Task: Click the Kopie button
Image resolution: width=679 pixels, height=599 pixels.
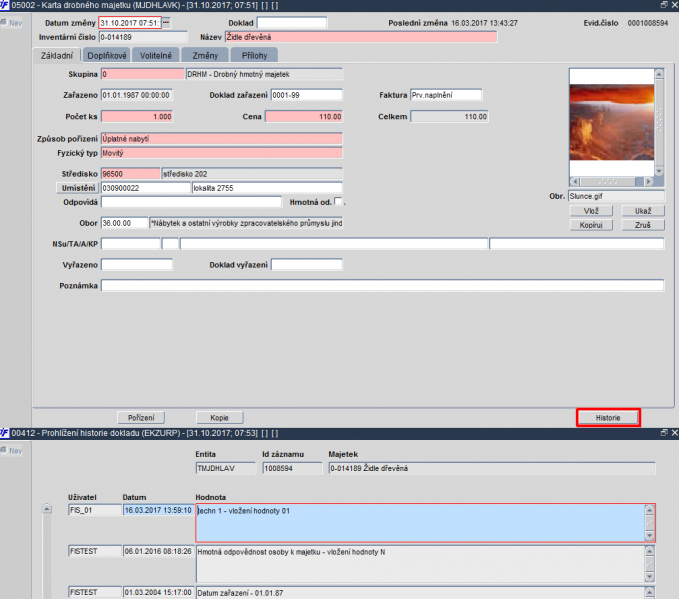Action: (220, 418)
